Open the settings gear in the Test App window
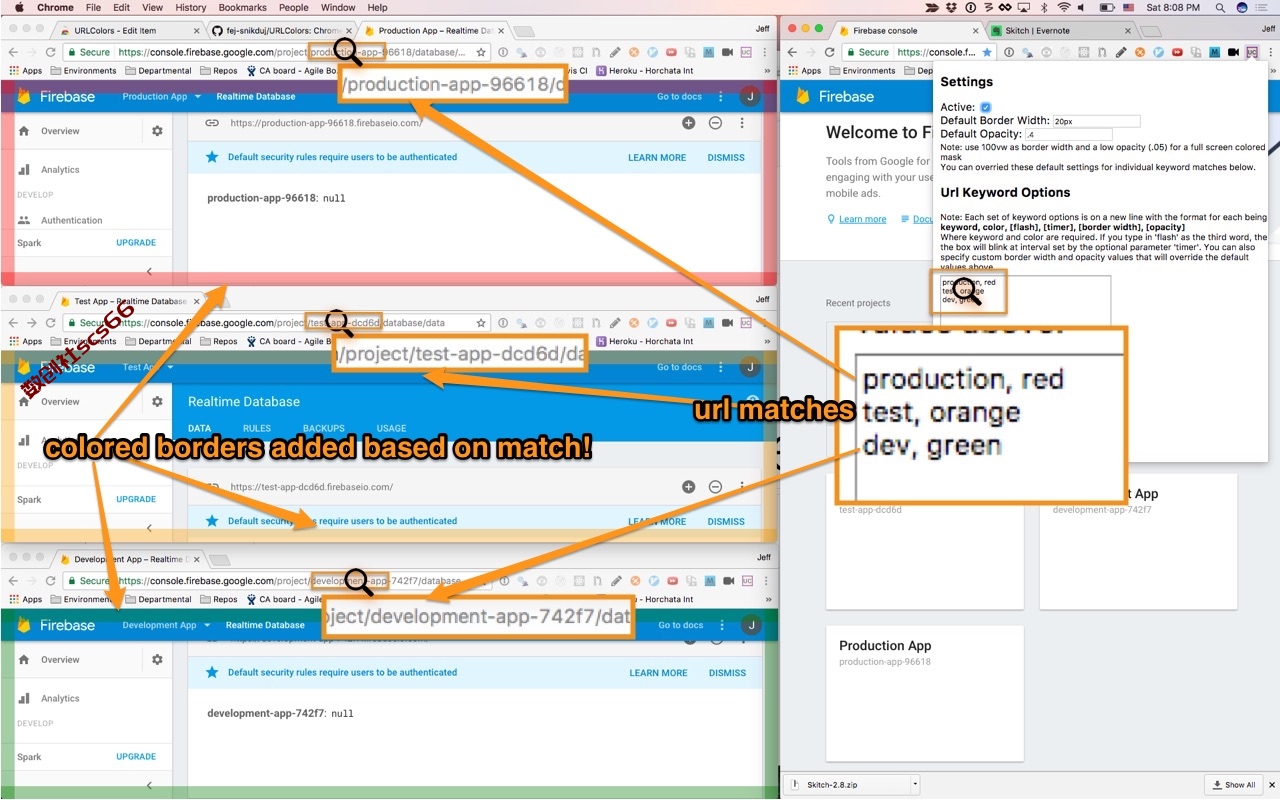Viewport: 1280px width, 800px height. [157, 402]
